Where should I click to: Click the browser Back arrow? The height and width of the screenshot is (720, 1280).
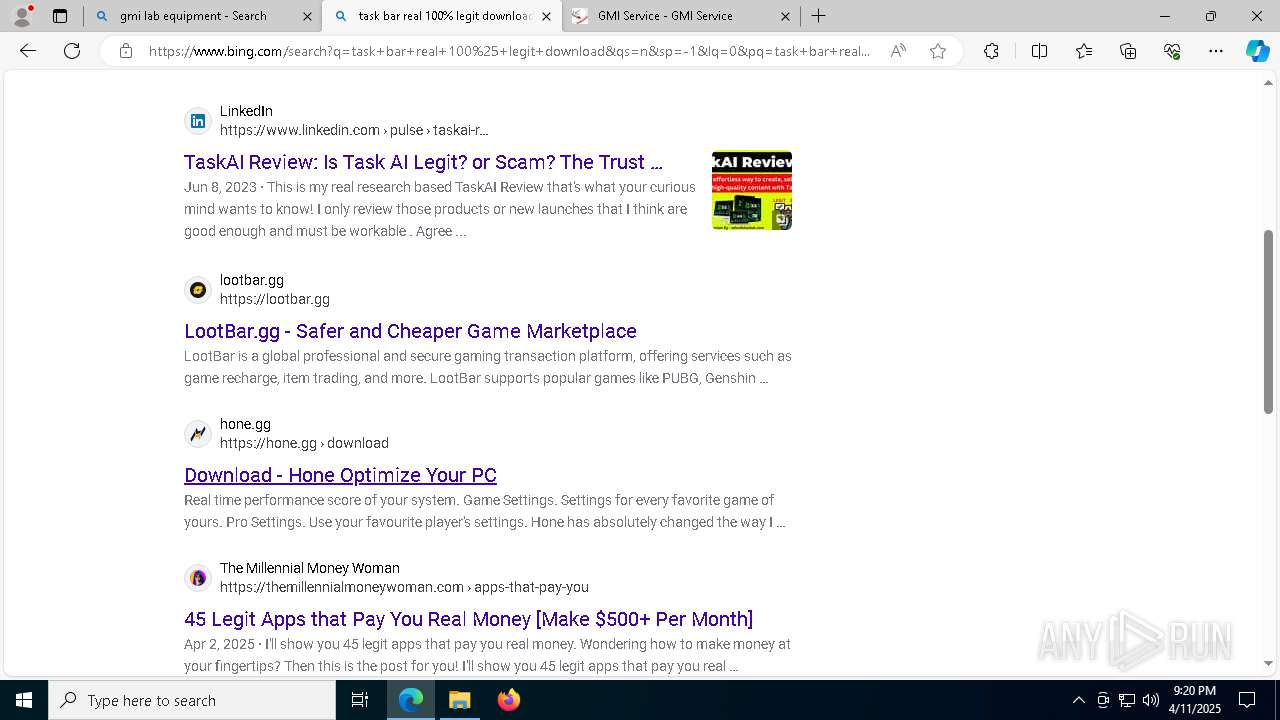pos(28,51)
